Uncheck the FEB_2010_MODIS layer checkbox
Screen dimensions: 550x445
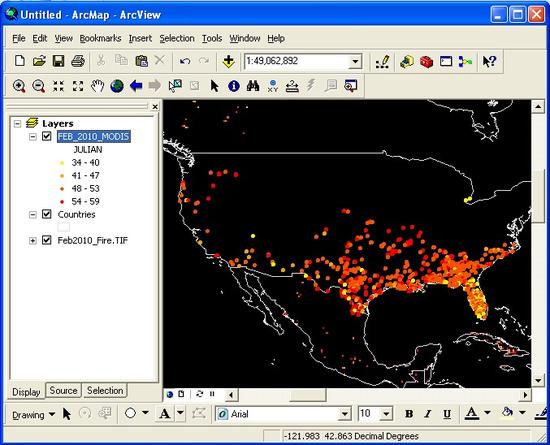click(47, 136)
